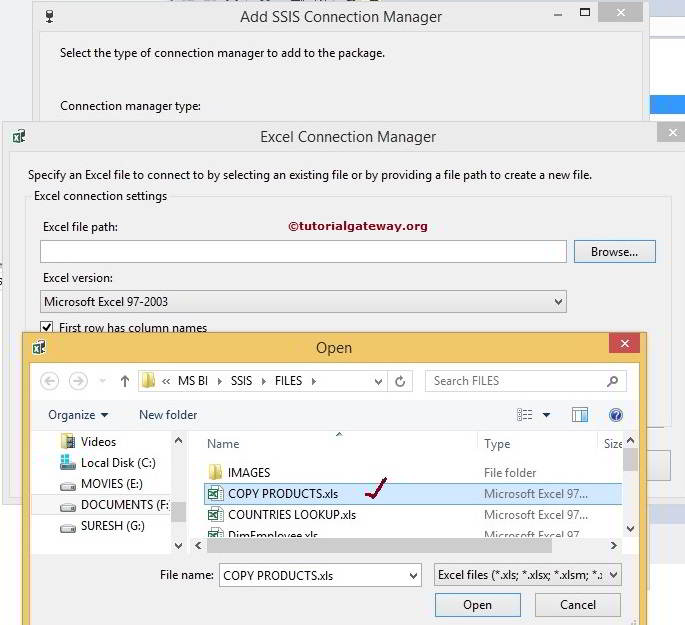
Task: Click the Browse... button
Action: (x=615, y=252)
